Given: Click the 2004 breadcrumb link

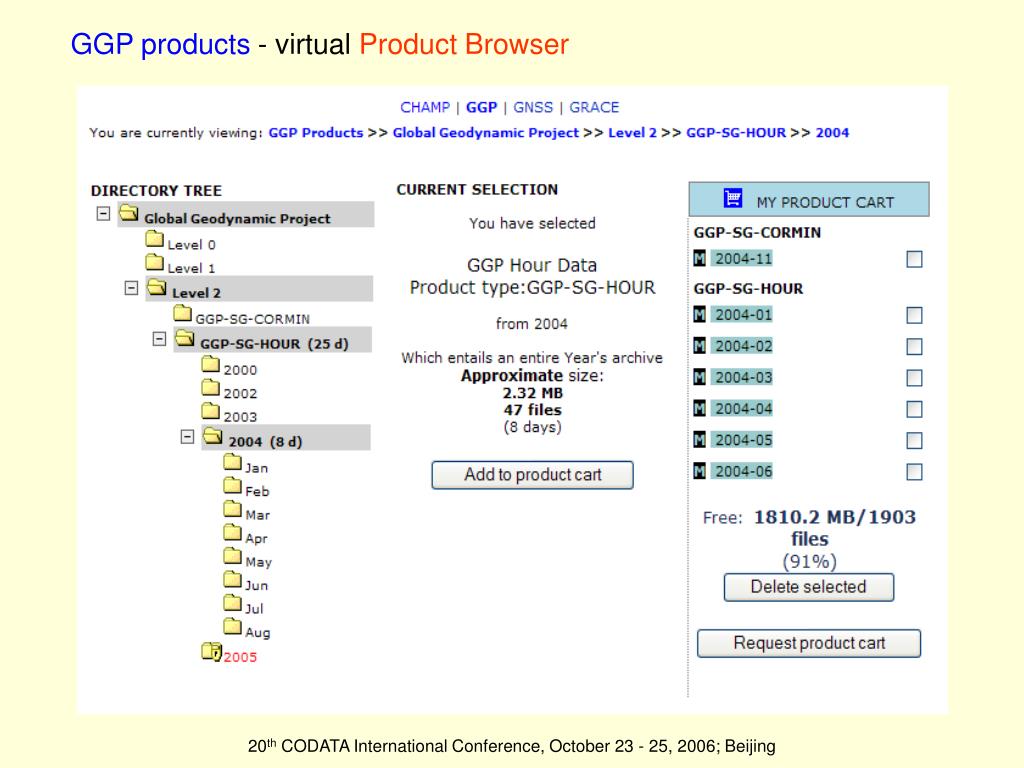Looking at the screenshot, I should (833, 133).
